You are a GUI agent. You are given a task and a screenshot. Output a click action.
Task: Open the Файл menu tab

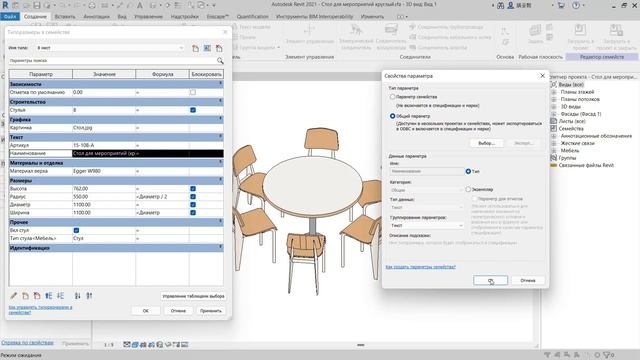point(10,17)
